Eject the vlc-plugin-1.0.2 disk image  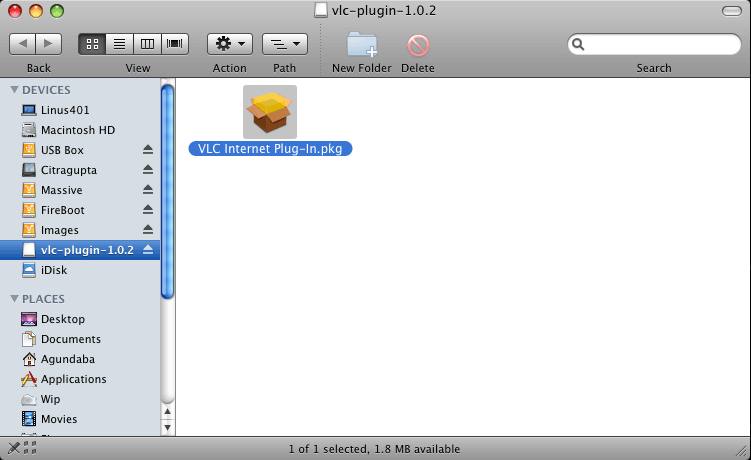(x=148, y=250)
